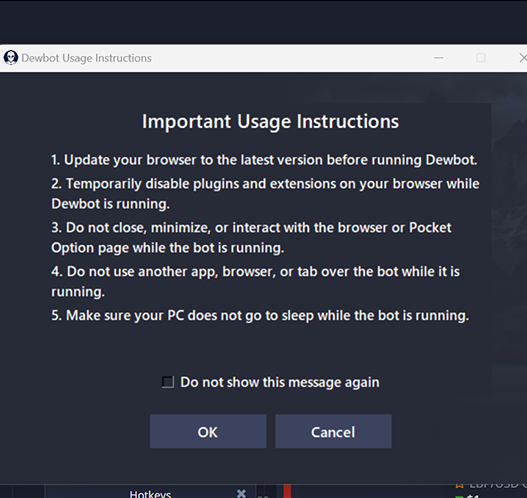Click instruction 3 about not closing the browser
527x498 pixels.
[251, 238]
